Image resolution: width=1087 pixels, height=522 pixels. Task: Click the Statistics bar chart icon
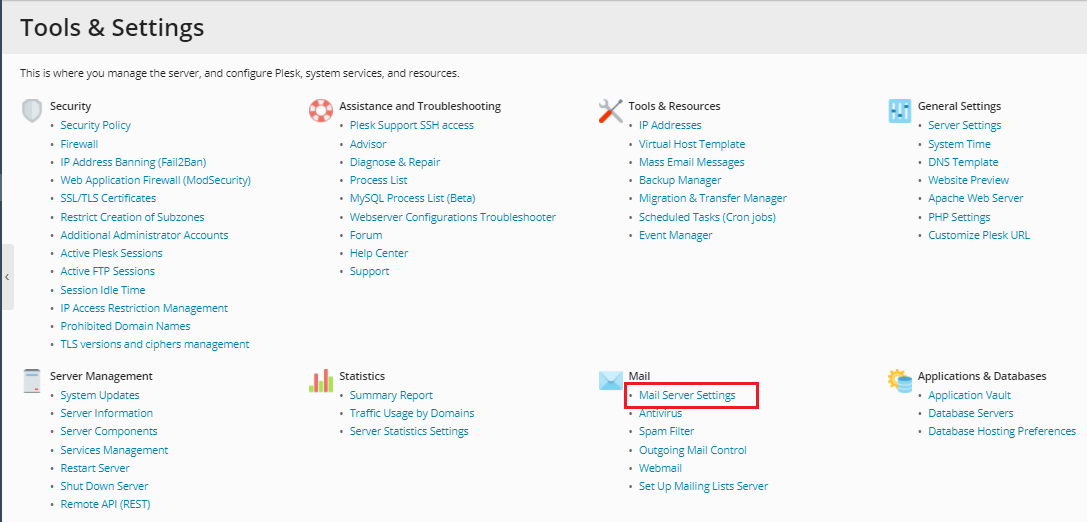(320, 381)
